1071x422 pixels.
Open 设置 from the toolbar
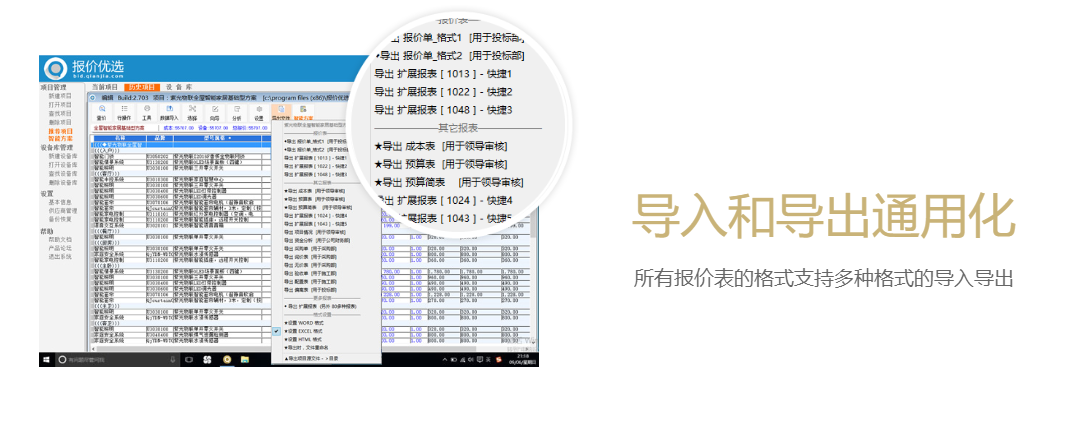pyautogui.click(x=258, y=112)
